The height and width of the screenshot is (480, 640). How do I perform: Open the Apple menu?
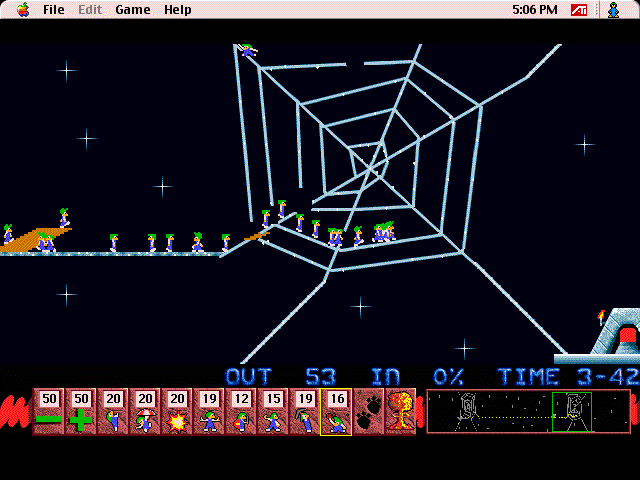tap(21, 10)
